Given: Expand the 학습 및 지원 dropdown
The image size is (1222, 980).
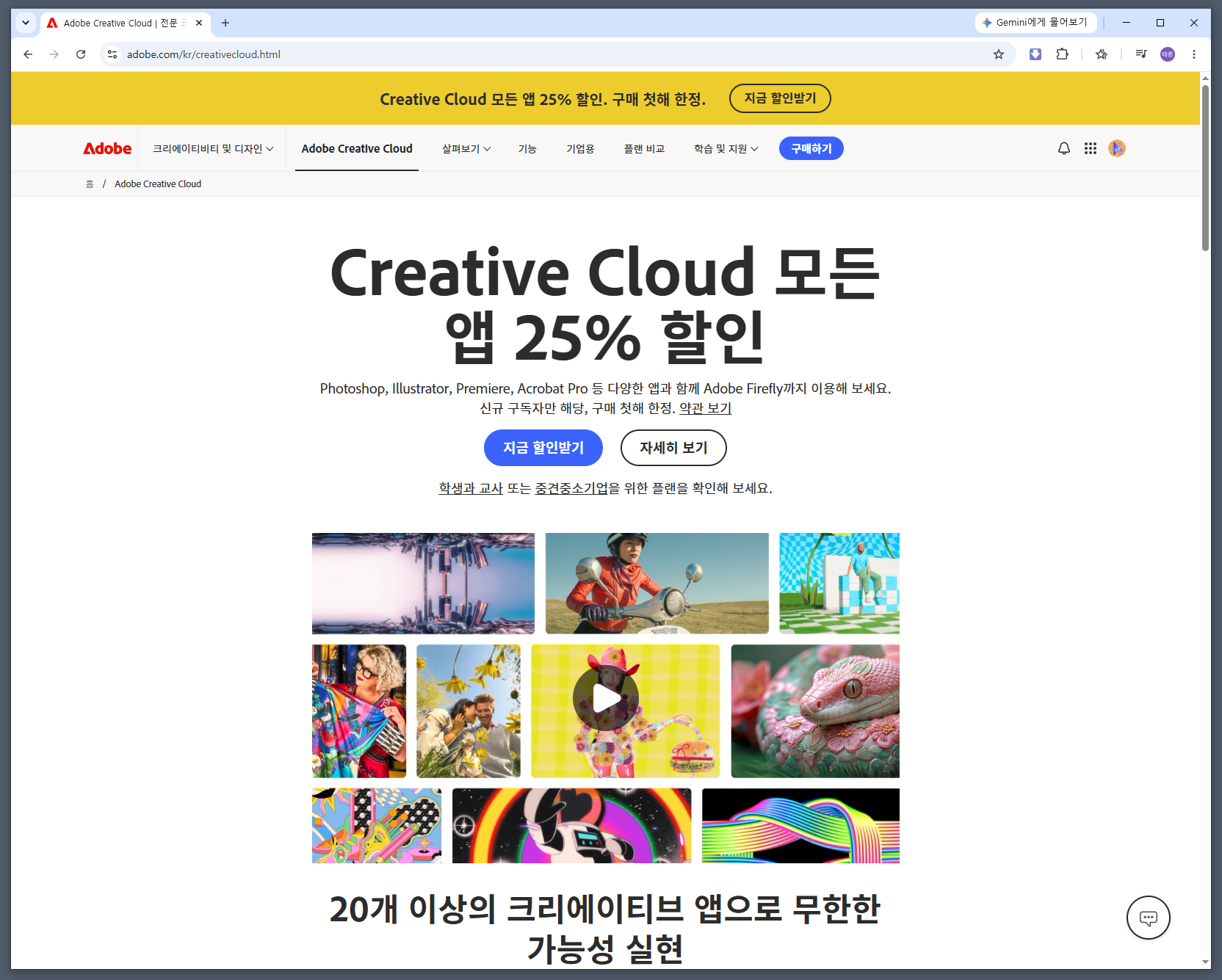Looking at the screenshot, I should (x=726, y=148).
